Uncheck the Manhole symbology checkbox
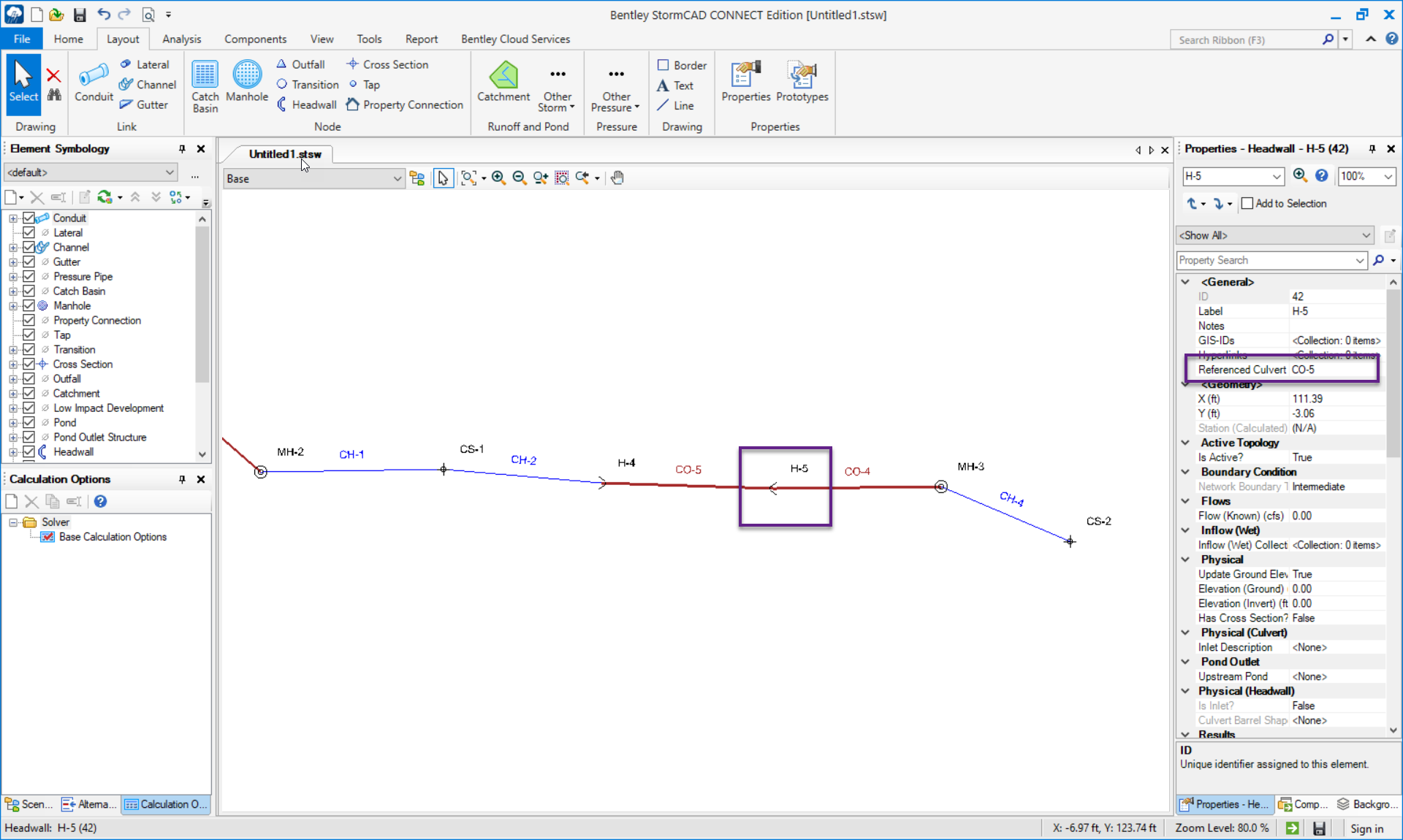Viewport: 1403px width, 840px height. coord(28,305)
